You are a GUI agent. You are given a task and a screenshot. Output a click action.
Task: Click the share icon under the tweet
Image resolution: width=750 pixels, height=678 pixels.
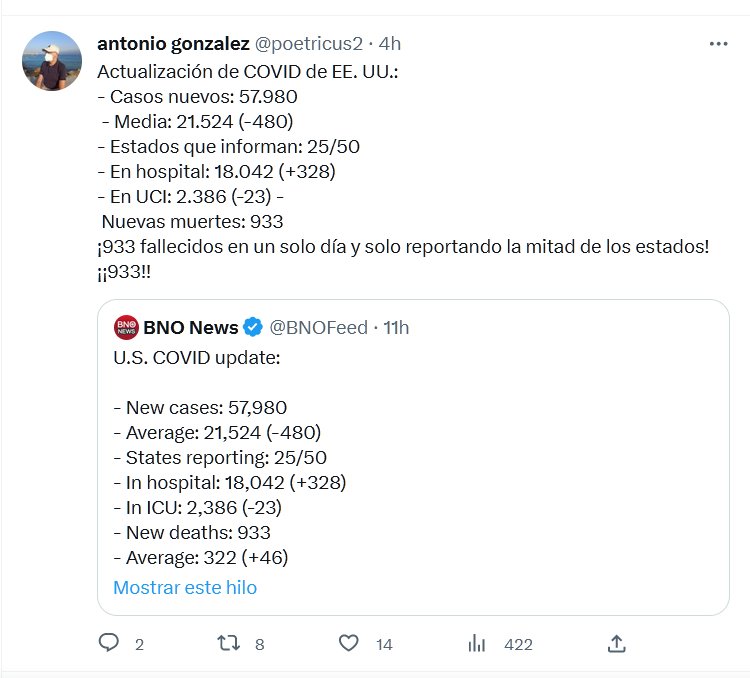pos(617,643)
